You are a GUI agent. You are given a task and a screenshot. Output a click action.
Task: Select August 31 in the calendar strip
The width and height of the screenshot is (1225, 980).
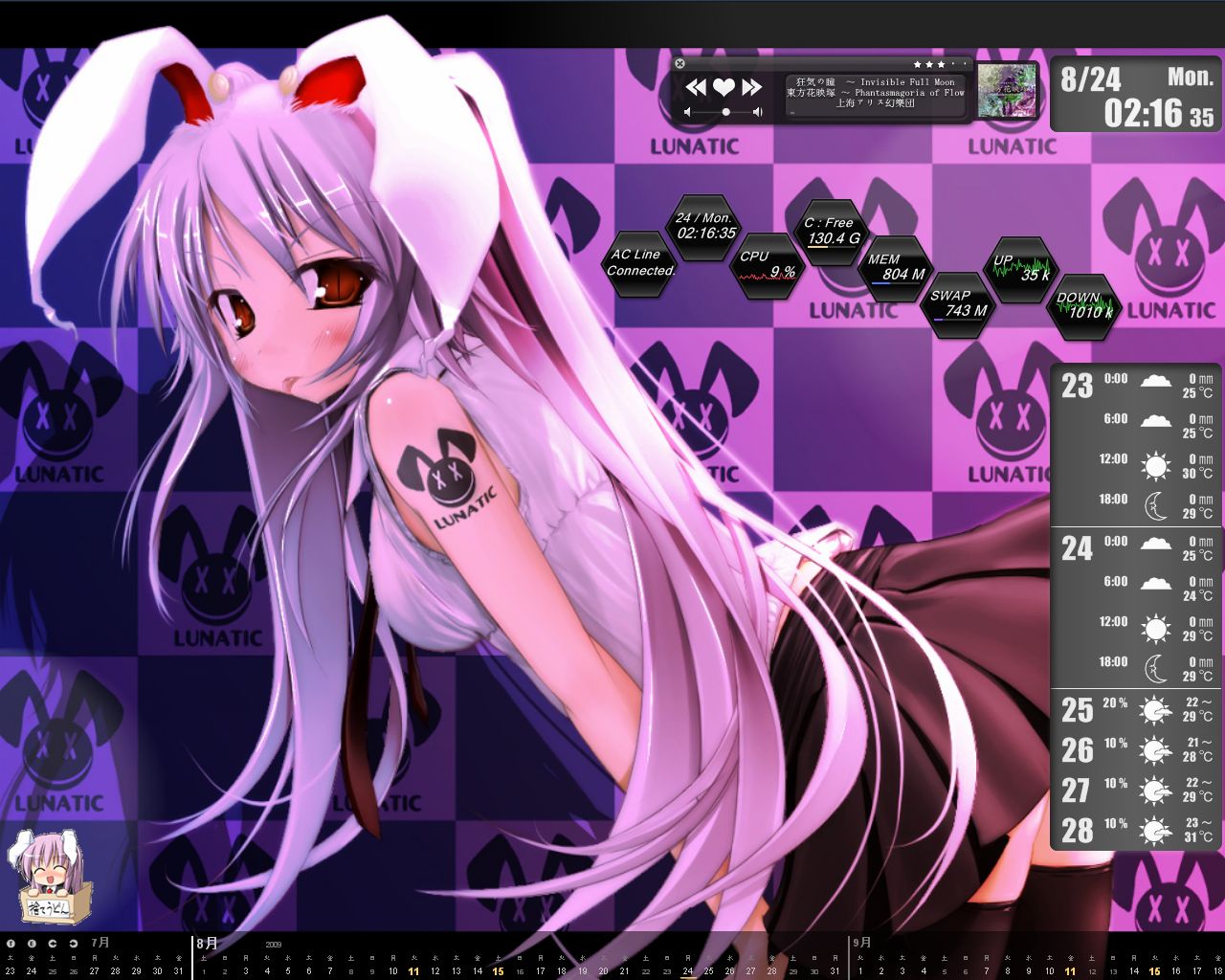pyautogui.click(x=835, y=971)
